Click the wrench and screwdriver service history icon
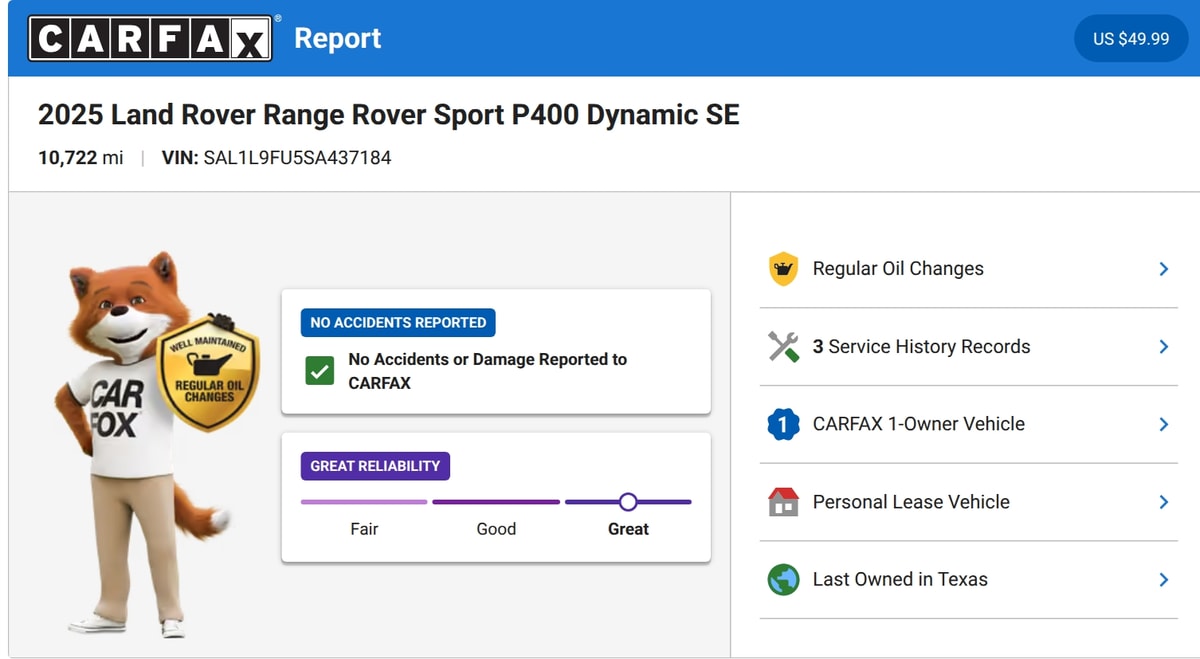This screenshot has height=659, width=1200. [783, 346]
